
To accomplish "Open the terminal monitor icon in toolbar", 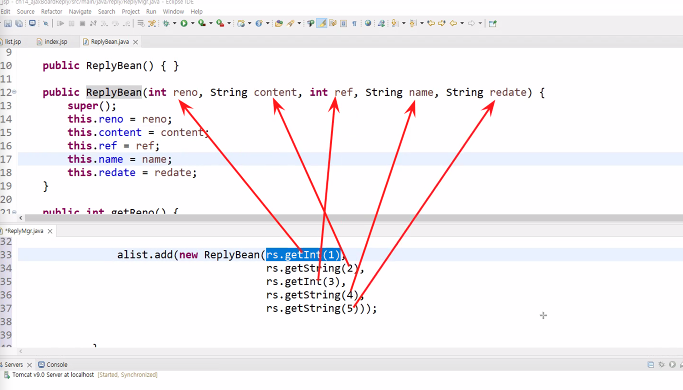I will coord(32,24).
